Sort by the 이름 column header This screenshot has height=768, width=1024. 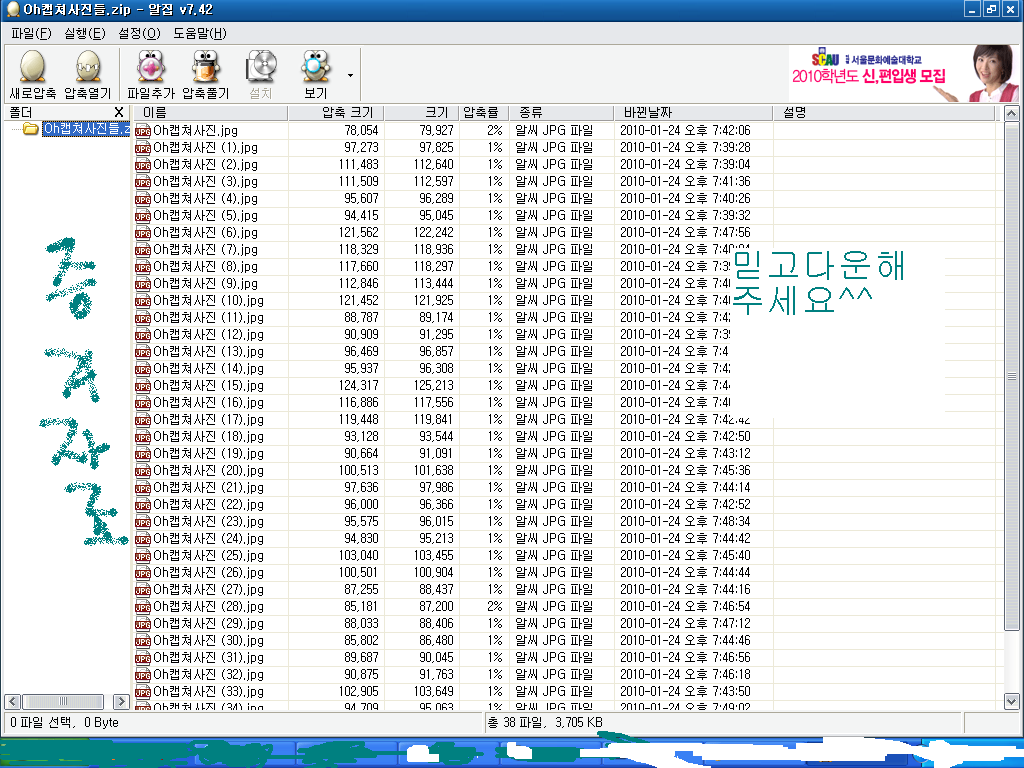point(210,112)
